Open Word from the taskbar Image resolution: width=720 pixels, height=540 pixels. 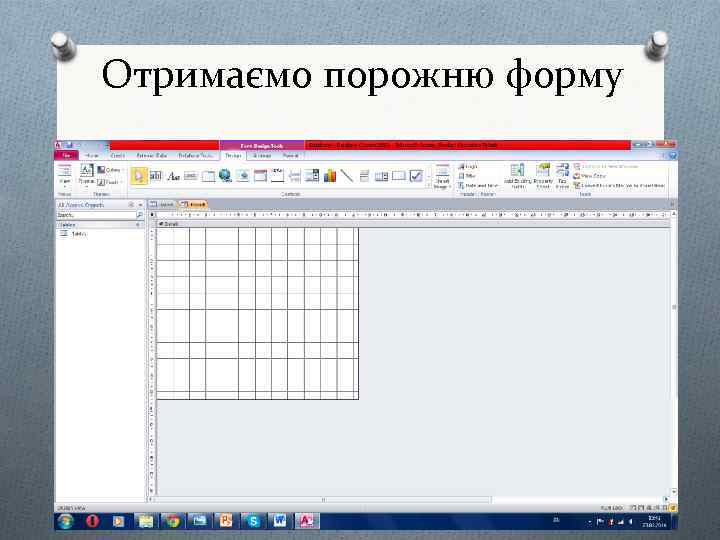point(280,521)
